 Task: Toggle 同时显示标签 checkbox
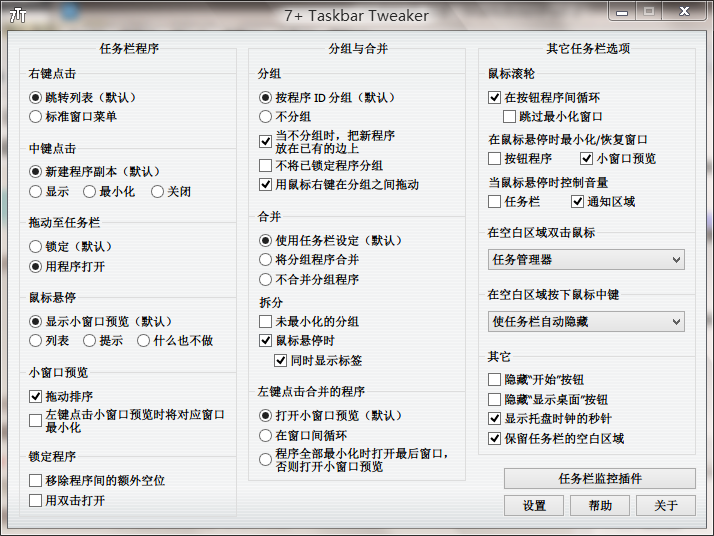click(x=282, y=360)
